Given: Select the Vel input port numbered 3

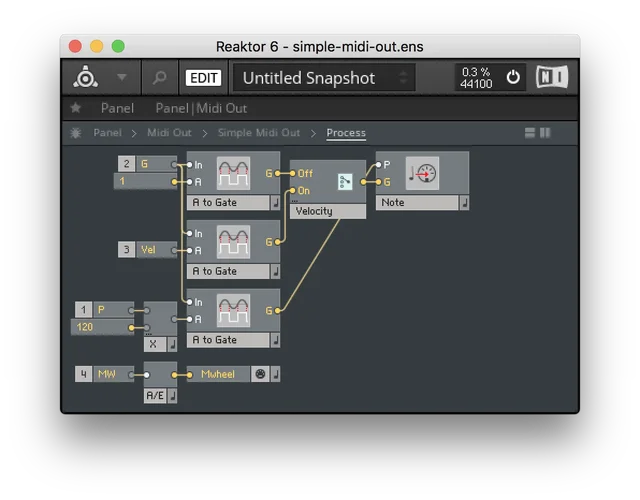Looking at the screenshot, I should 148,250.
